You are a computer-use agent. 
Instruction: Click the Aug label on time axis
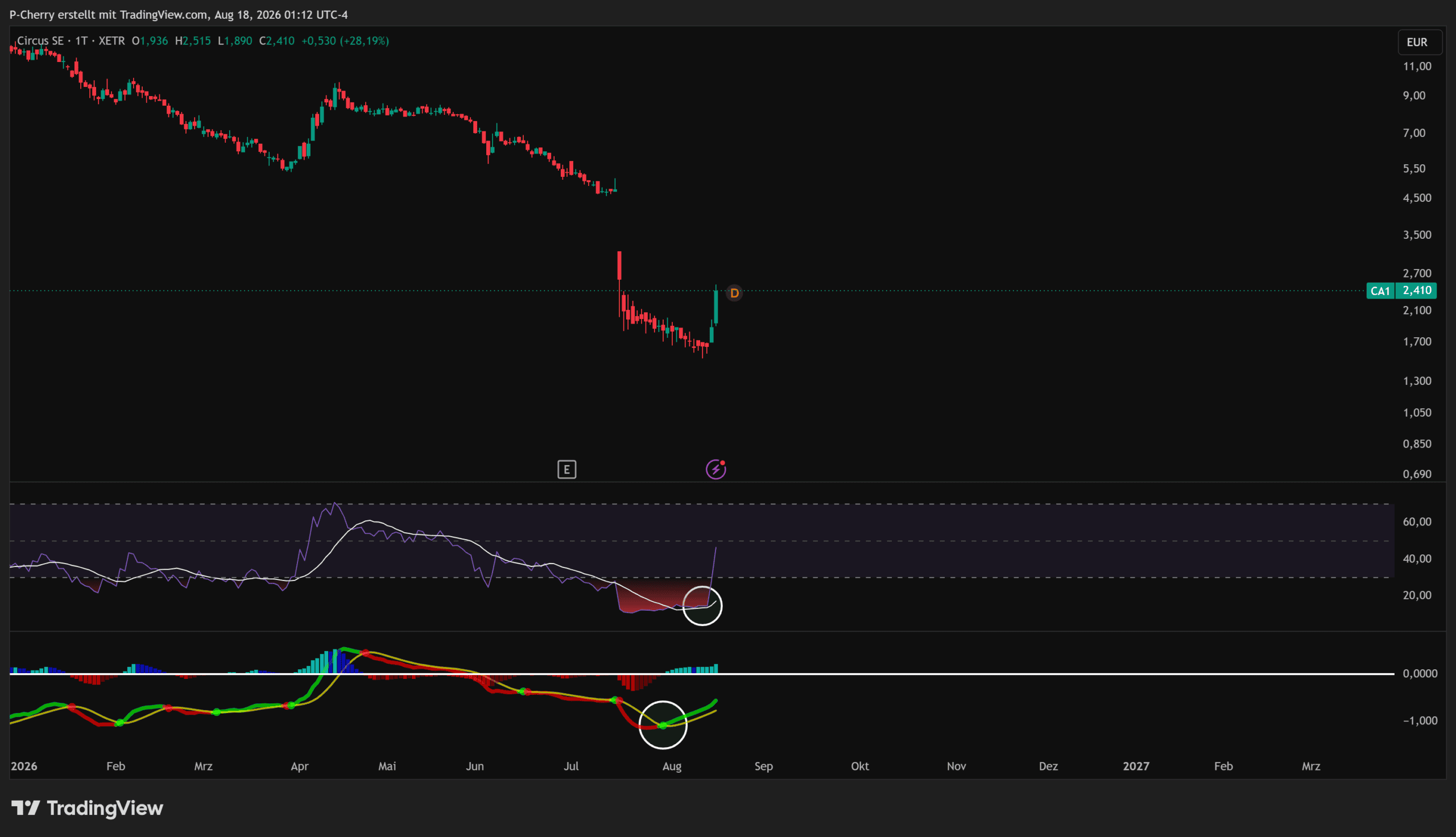[672, 766]
